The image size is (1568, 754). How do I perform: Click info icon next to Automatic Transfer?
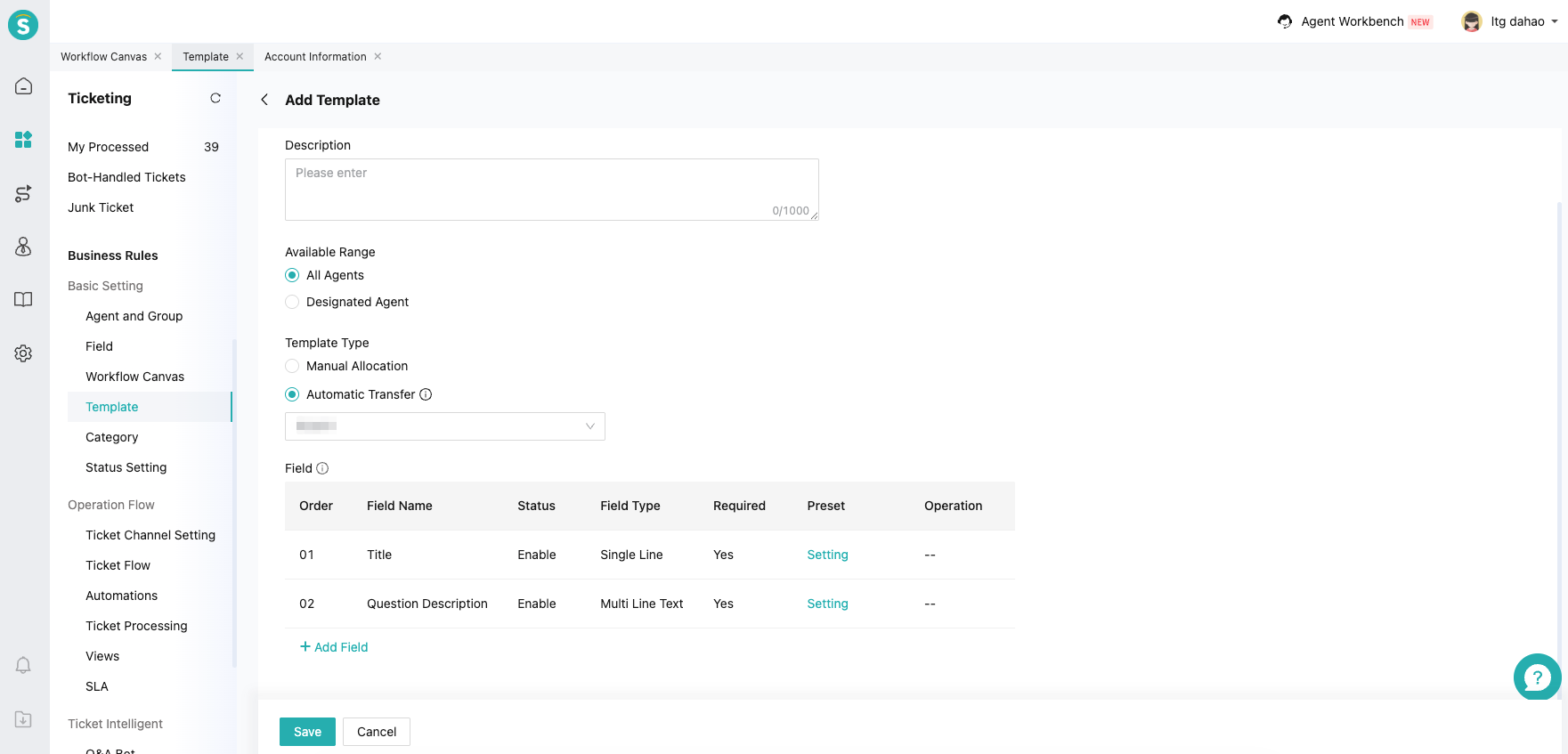426,394
